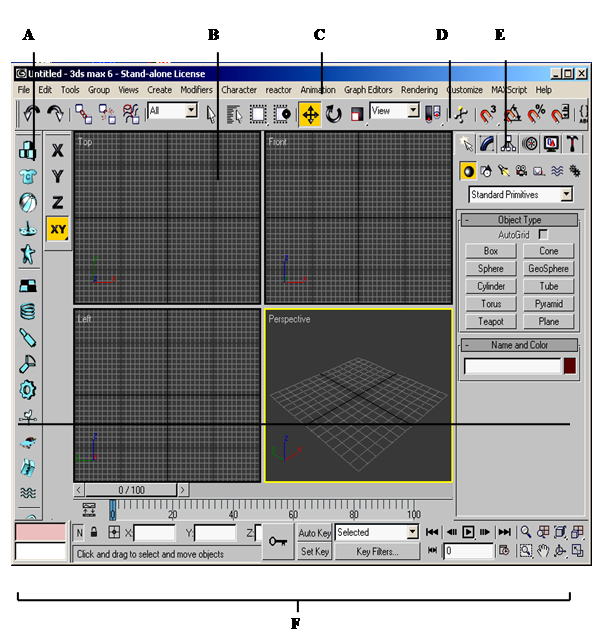Activate Select and Move tool

310,115
